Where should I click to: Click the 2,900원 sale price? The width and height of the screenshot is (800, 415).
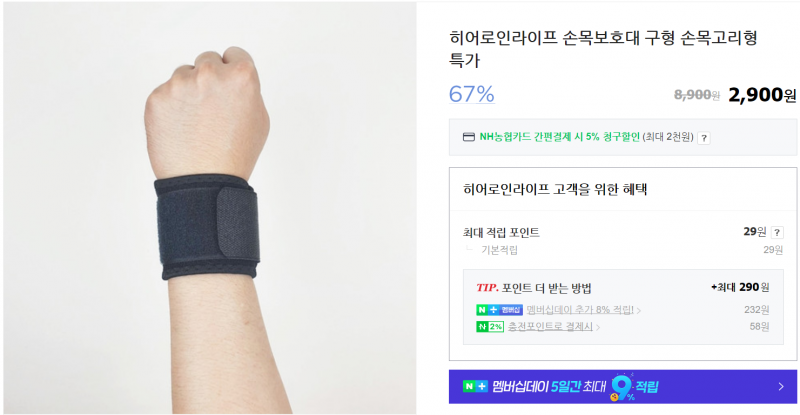762,94
